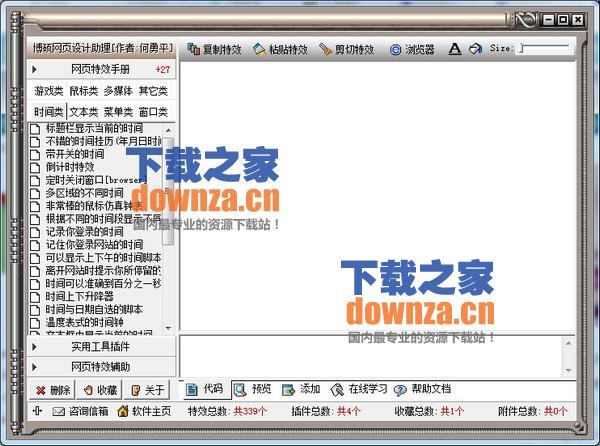Open 软件主页 homepage link
Viewport: 600px width, 446px height.
coord(144,412)
